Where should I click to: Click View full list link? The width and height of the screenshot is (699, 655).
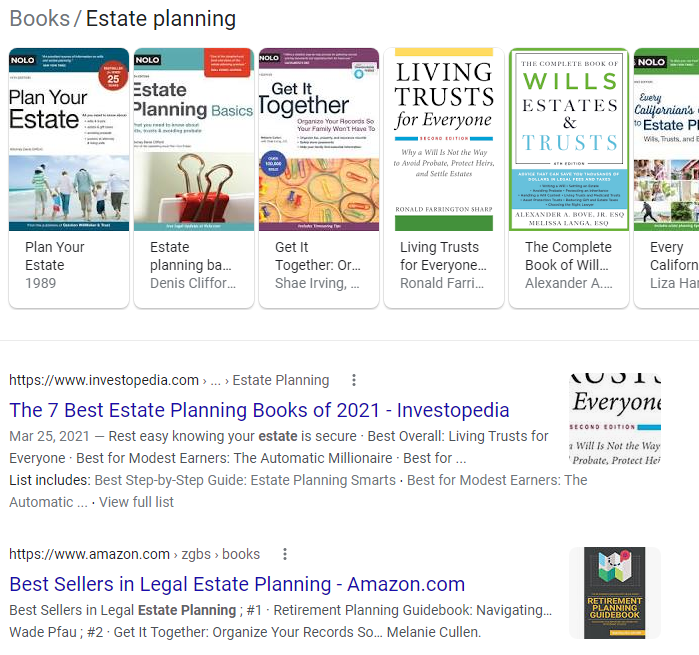pyautogui.click(x=136, y=502)
